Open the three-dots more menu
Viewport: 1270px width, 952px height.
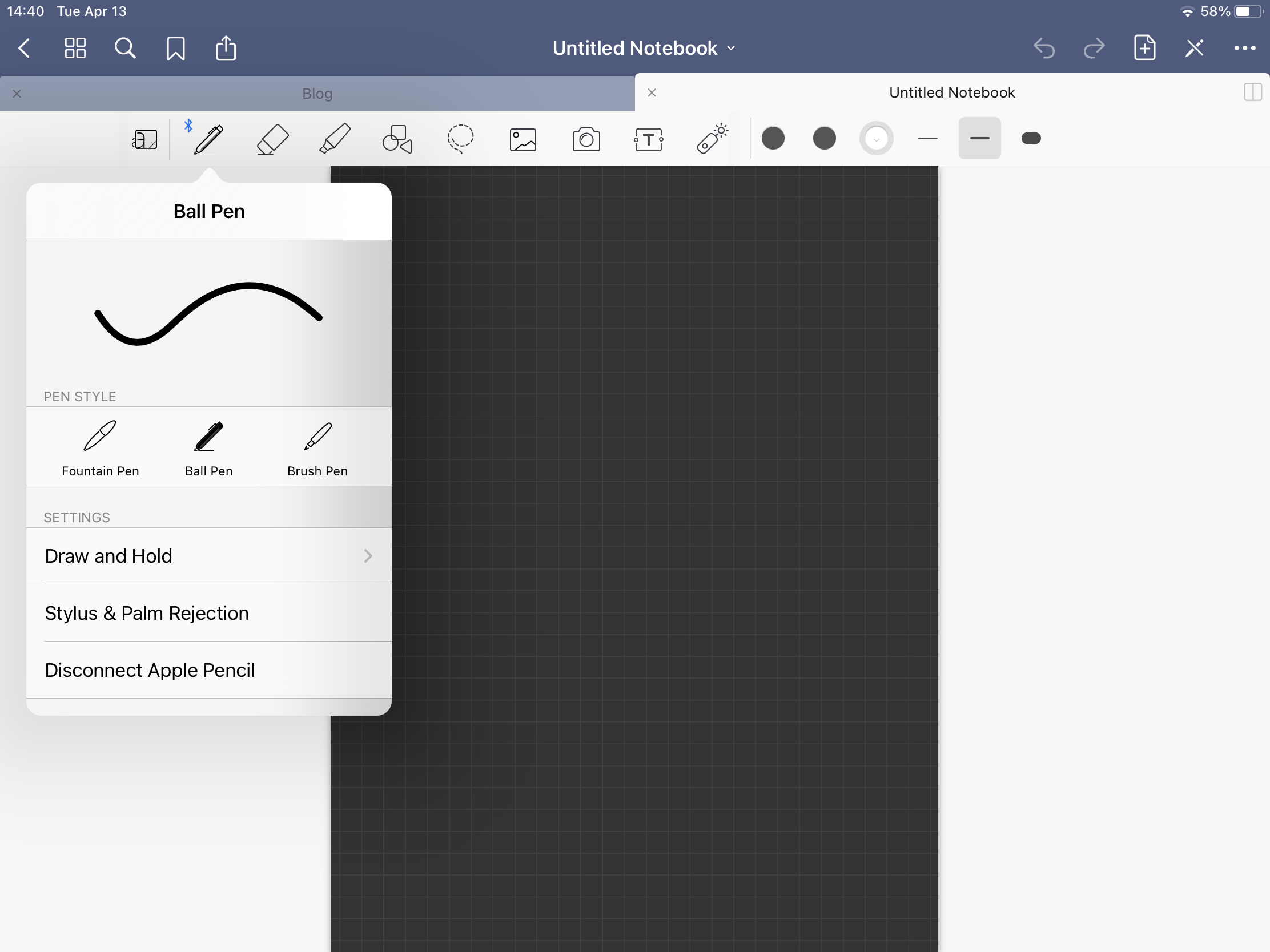pos(1244,48)
